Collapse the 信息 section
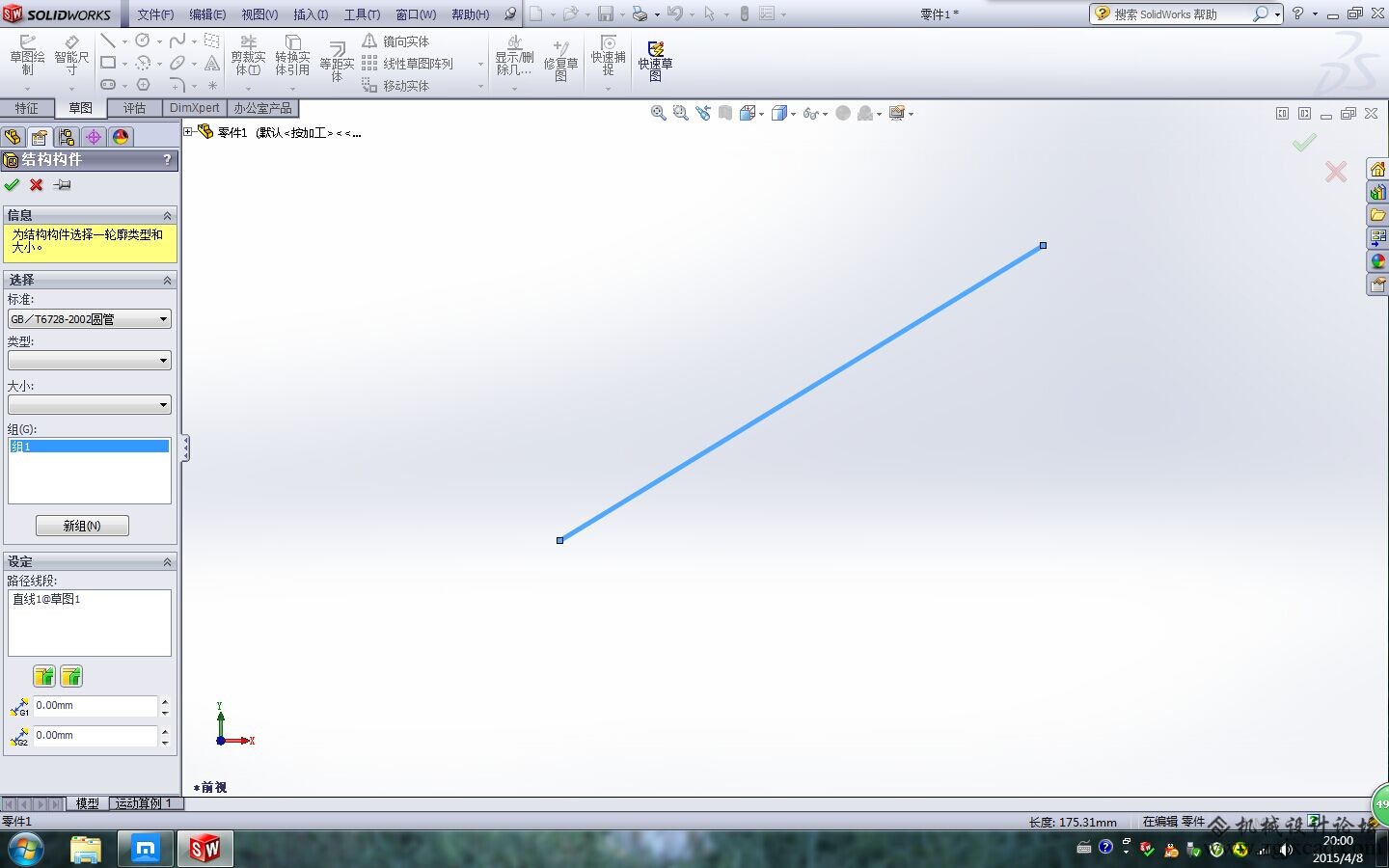The width and height of the screenshot is (1389, 868). pos(167,215)
